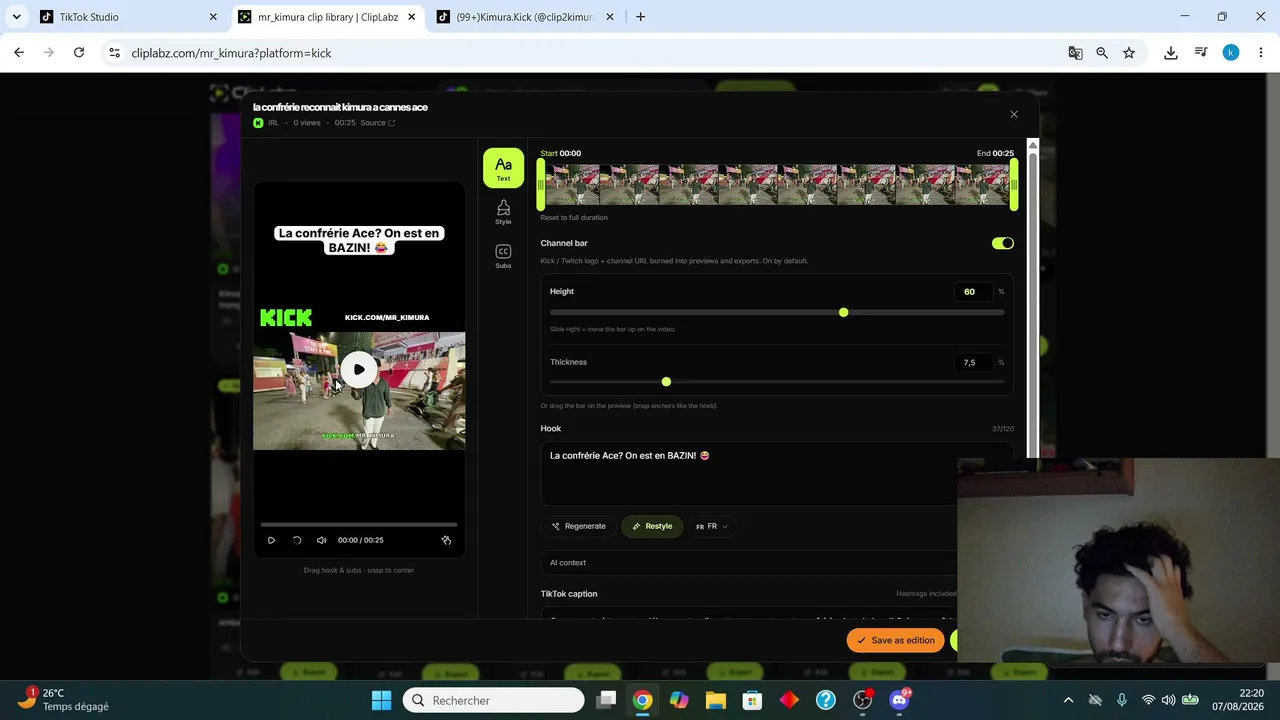This screenshot has width=1280, height=720.
Task: Click the timeline start trim handle
Action: pyautogui.click(x=541, y=184)
